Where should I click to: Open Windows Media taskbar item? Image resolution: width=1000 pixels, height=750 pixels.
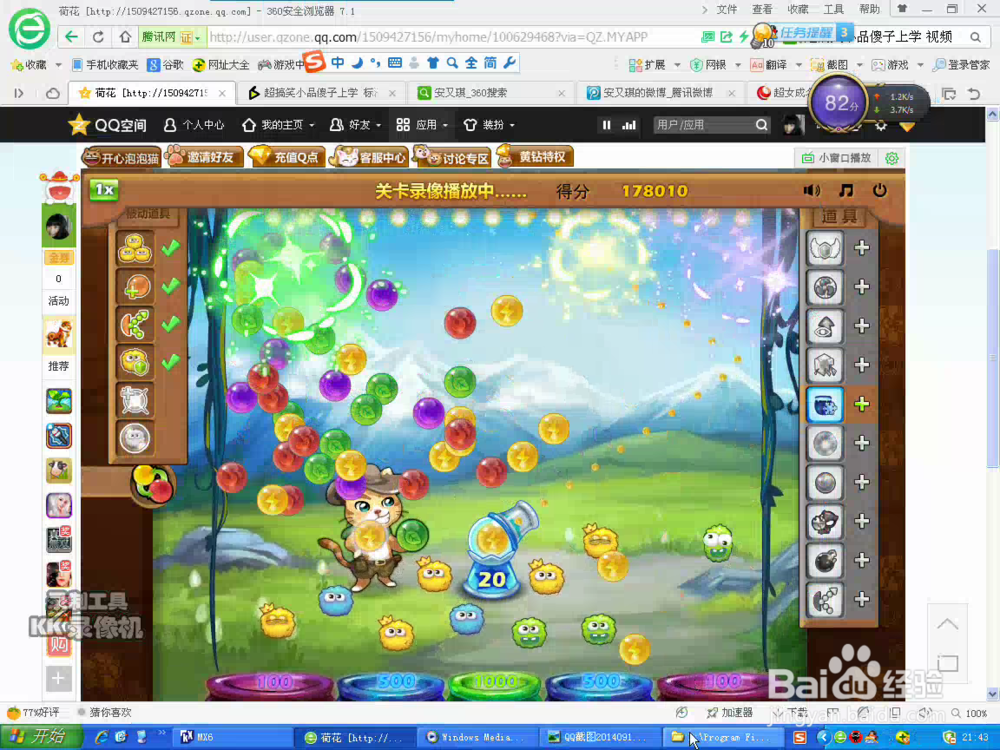[476, 737]
